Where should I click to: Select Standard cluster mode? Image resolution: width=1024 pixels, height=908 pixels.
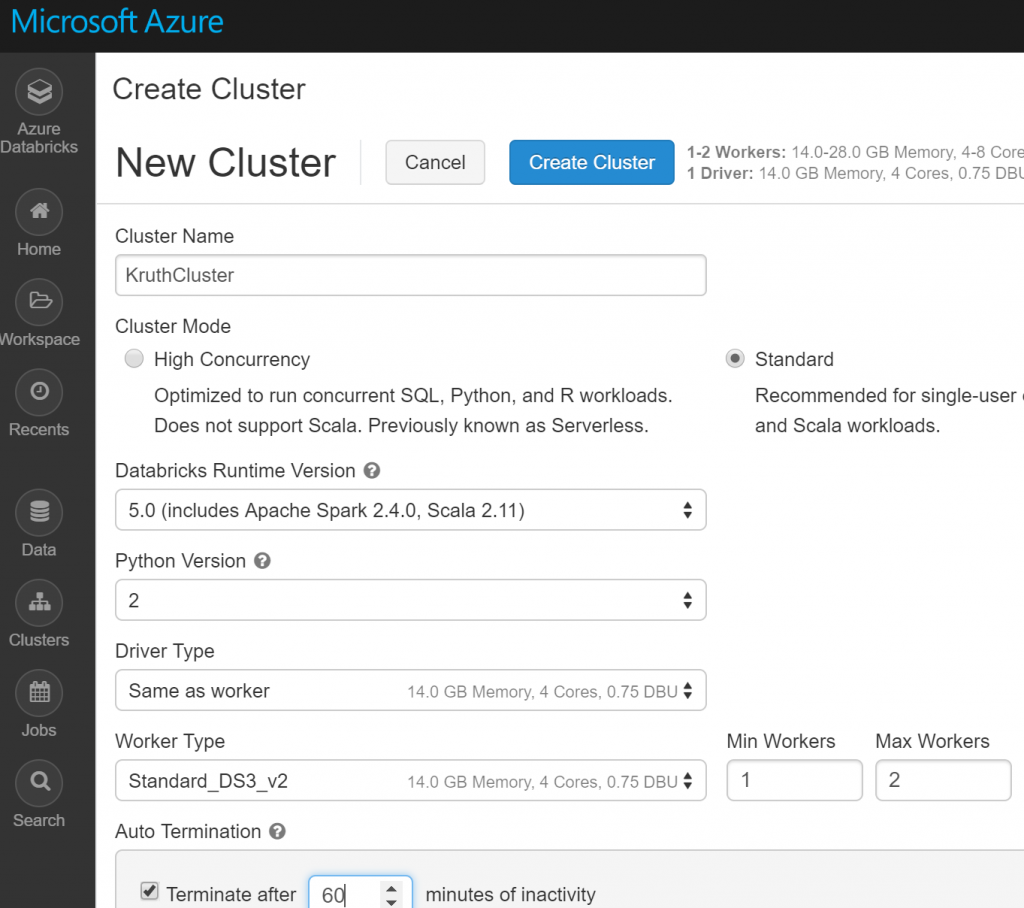pyautogui.click(x=735, y=359)
